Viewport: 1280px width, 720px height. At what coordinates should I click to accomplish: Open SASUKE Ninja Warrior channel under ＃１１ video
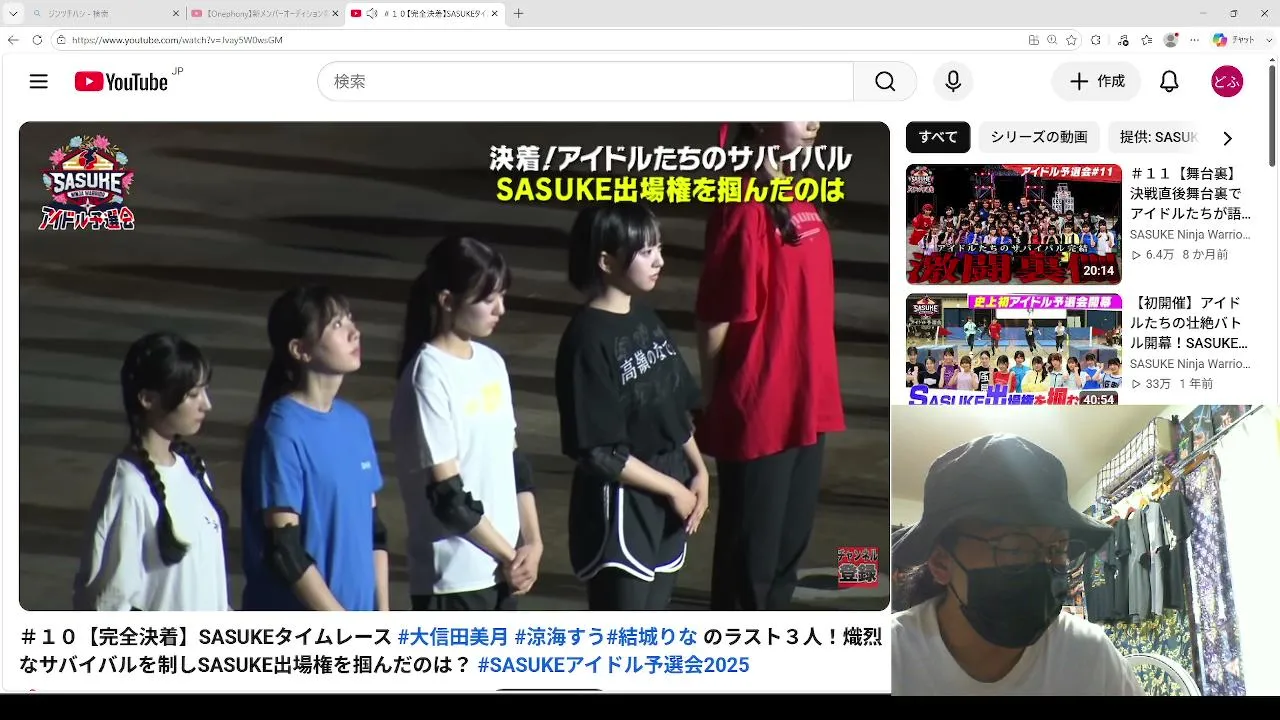pyautogui.click(x=1190, y=235)
